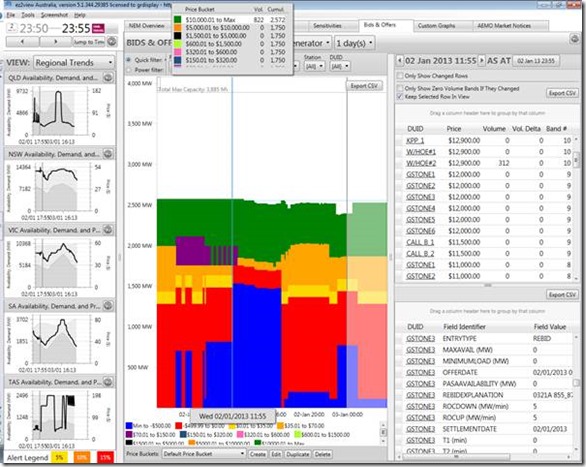The width and height of the screenshot is (586, 467).
Task: Click the Delete price bucket button
Action: point(323,454)
